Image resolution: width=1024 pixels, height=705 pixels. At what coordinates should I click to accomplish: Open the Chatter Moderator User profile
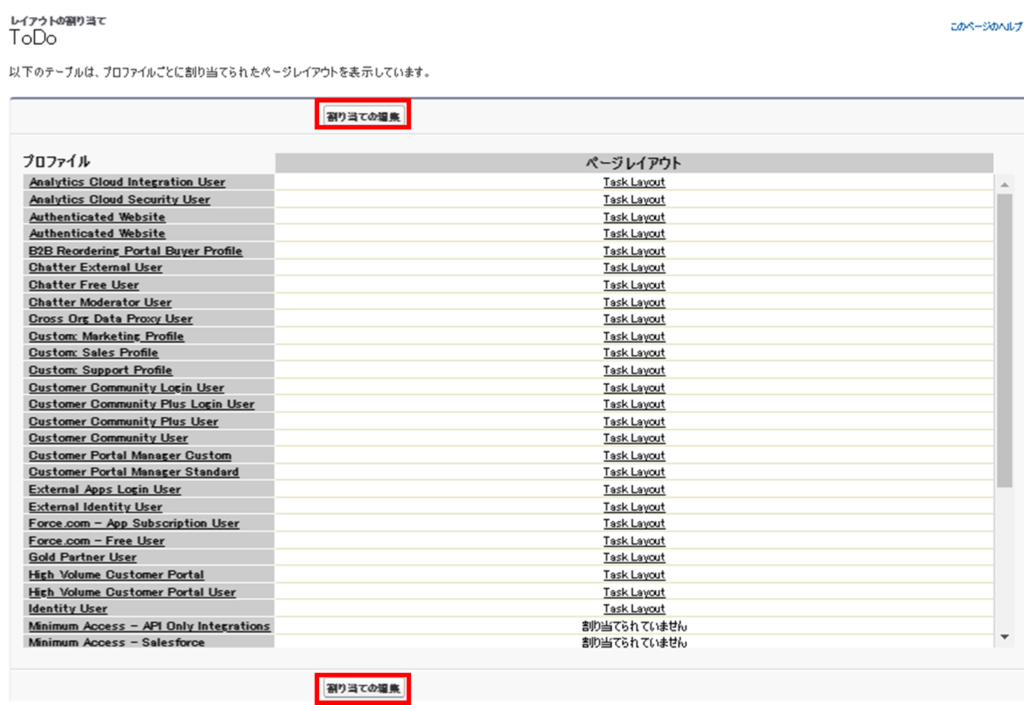click(x=100, y=302)
